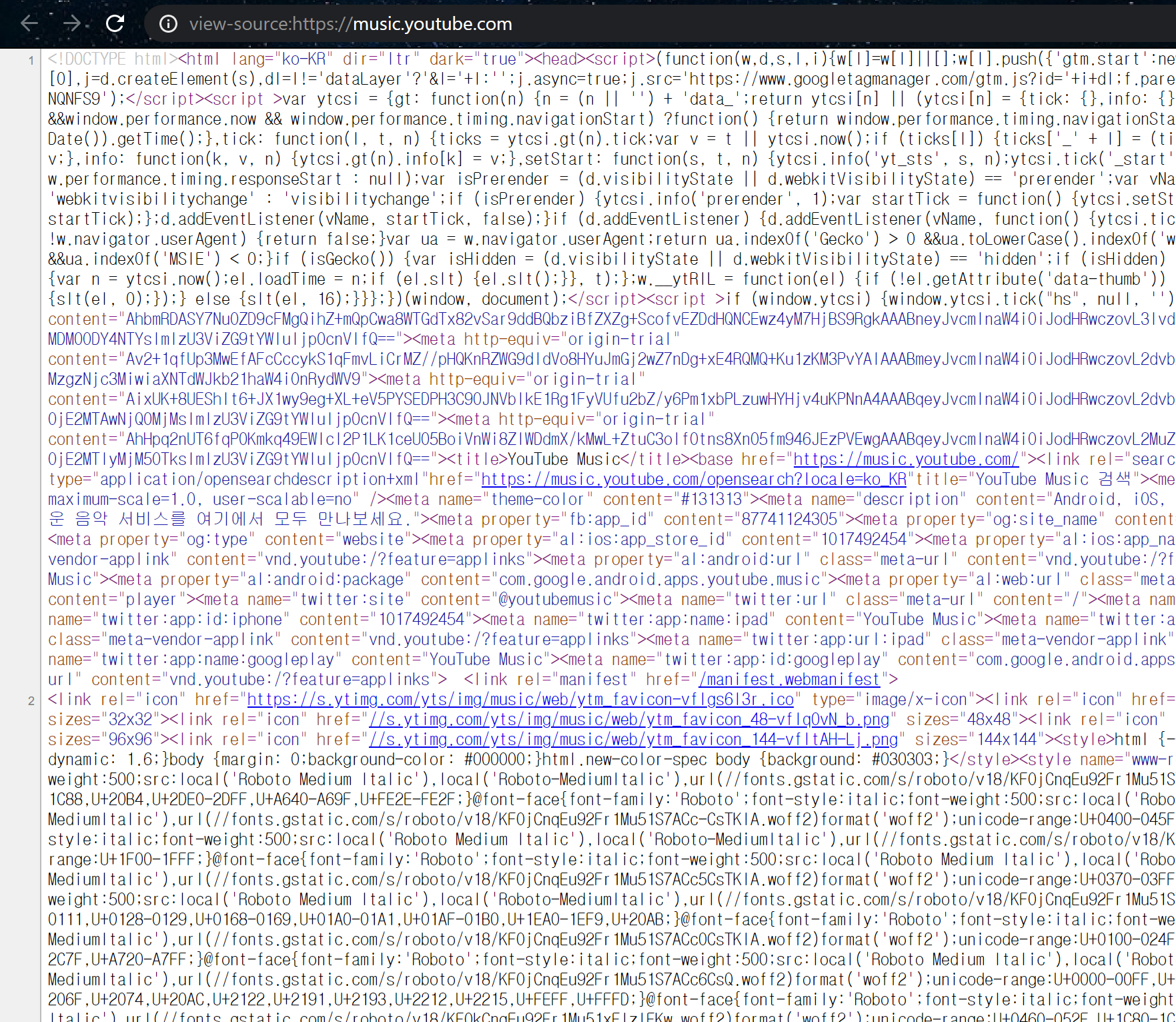Click the '144x144' sizes value

coord(1011,739)
